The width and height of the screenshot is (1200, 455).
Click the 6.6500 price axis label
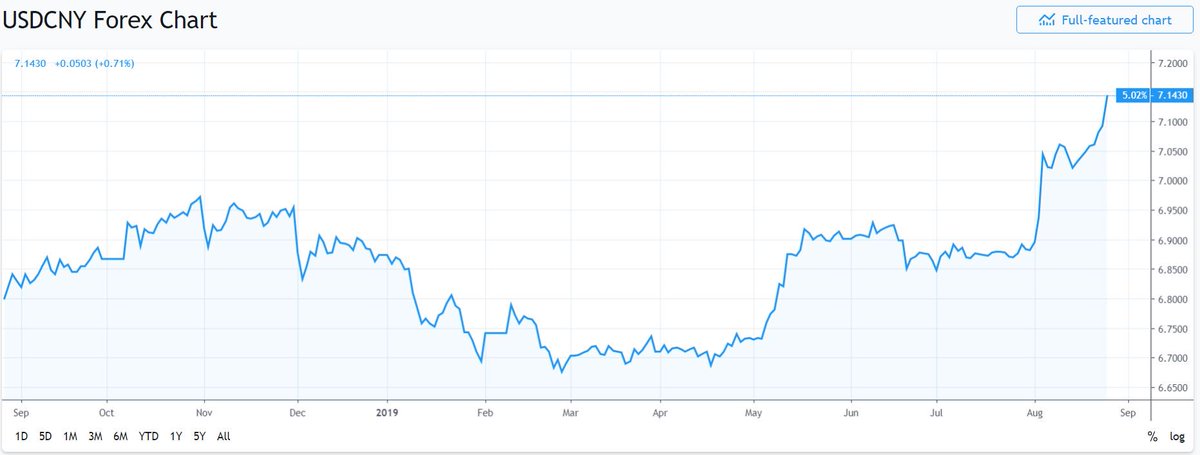coord(1171,388)
